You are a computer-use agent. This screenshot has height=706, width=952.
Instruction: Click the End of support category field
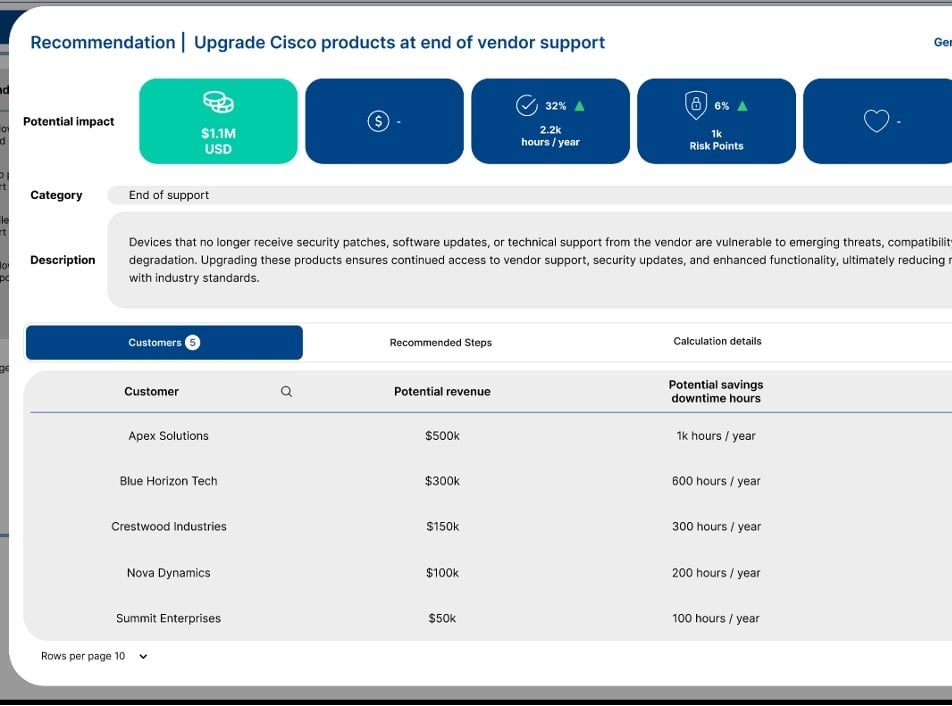[x=169, y=196]
